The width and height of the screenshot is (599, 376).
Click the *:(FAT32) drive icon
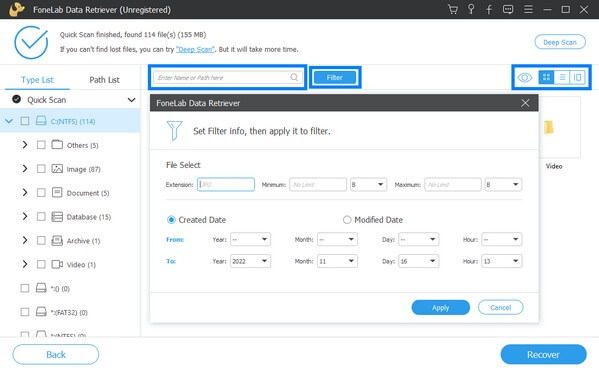coord(41,312)
